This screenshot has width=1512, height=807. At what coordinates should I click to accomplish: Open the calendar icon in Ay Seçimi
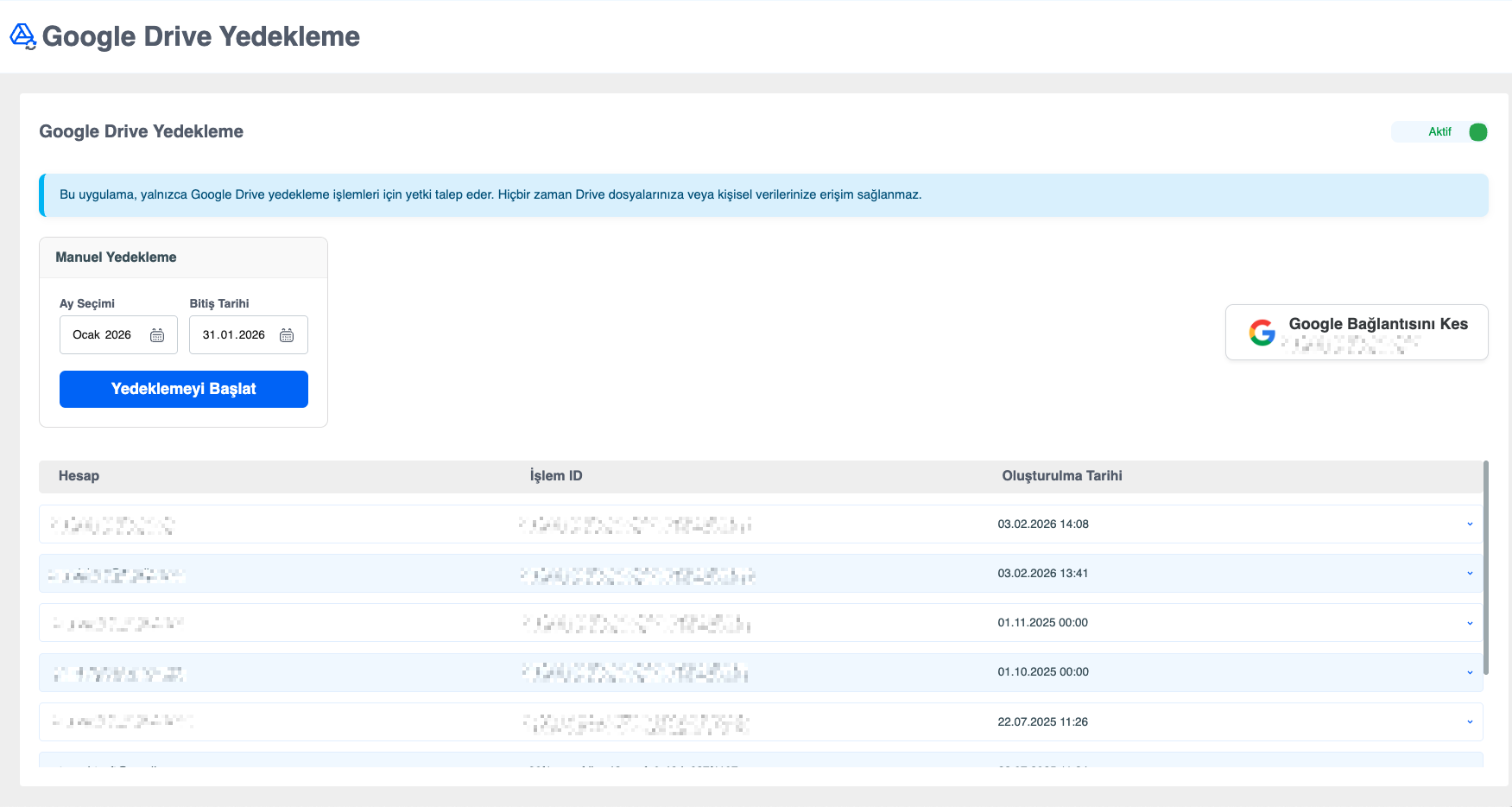[157, 335]
